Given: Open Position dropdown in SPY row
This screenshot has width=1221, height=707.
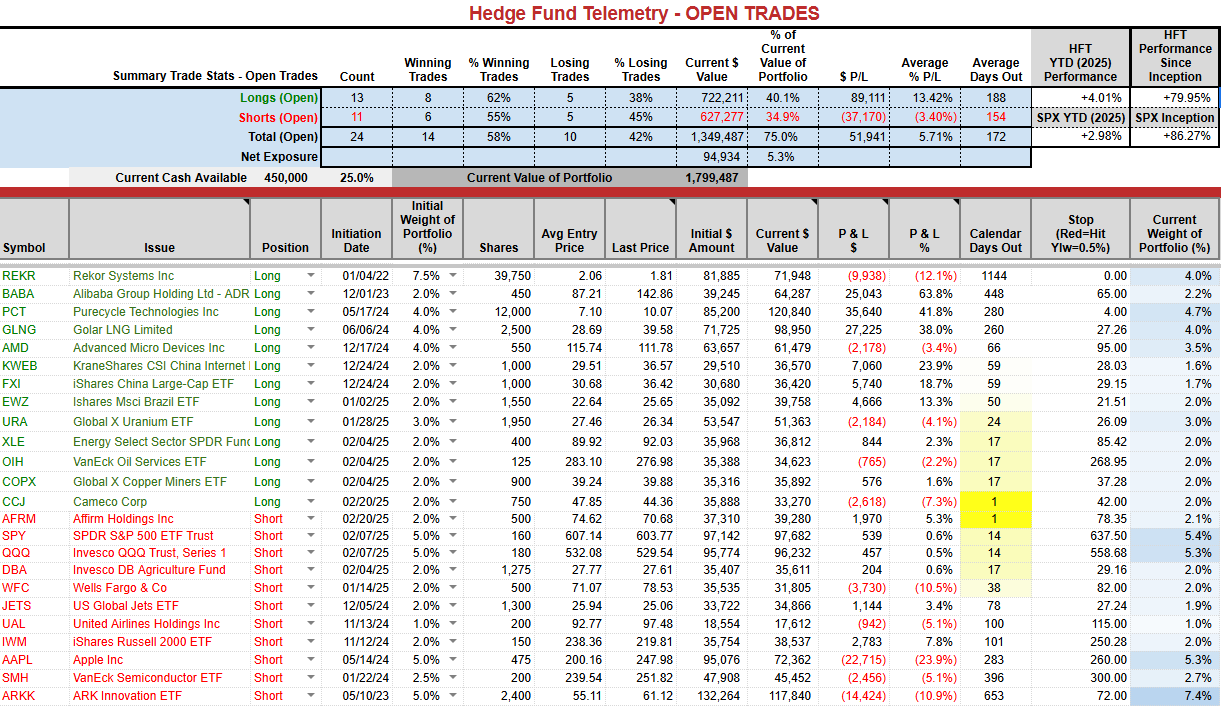Looking at the screenshot, I should coord(310,537).
